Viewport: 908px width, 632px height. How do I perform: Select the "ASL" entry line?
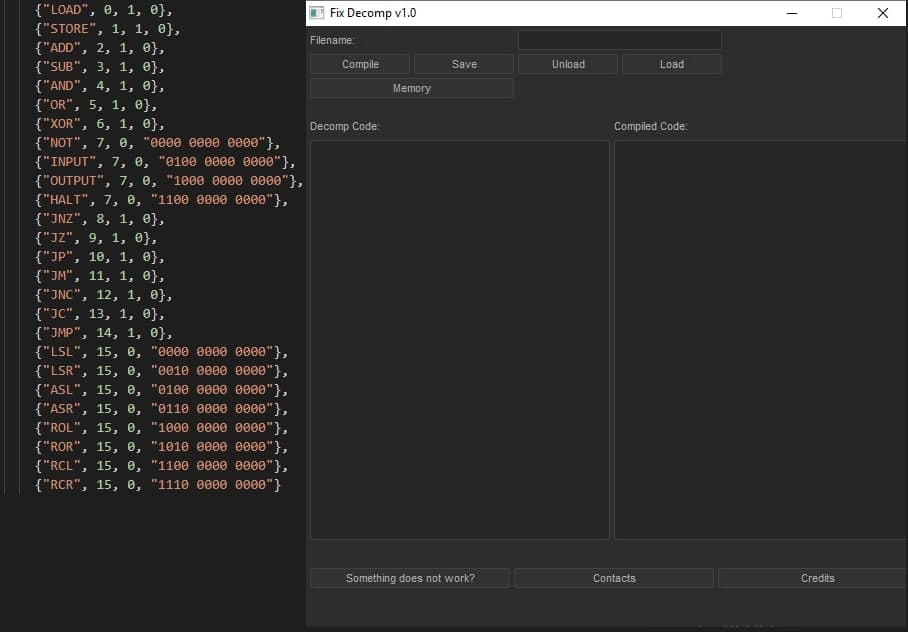click(162, 390)
